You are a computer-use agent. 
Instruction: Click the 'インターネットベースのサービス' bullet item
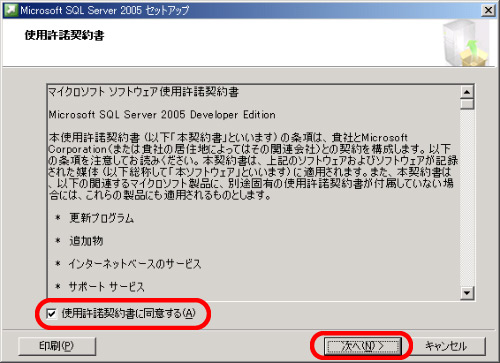tap(135, 264)
